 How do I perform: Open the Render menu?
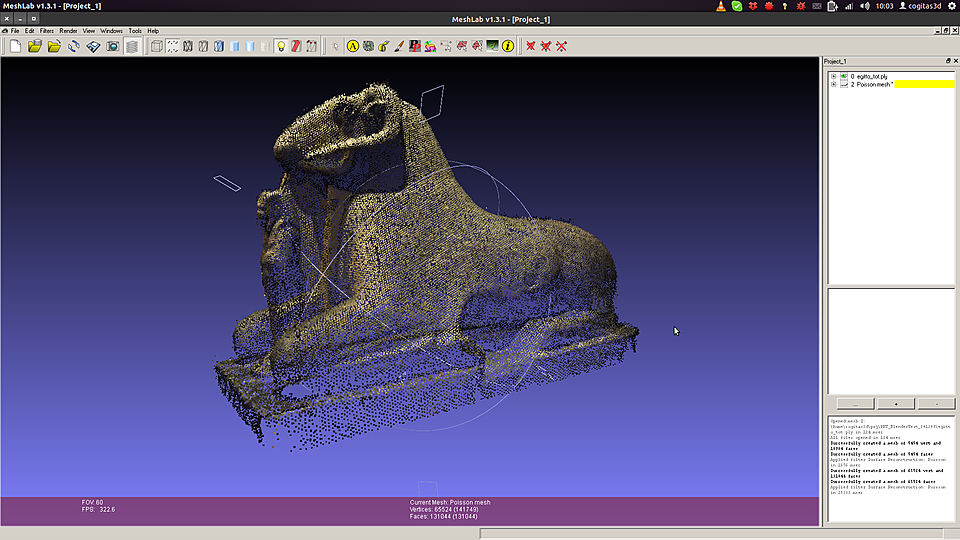(x=68, y=31)
